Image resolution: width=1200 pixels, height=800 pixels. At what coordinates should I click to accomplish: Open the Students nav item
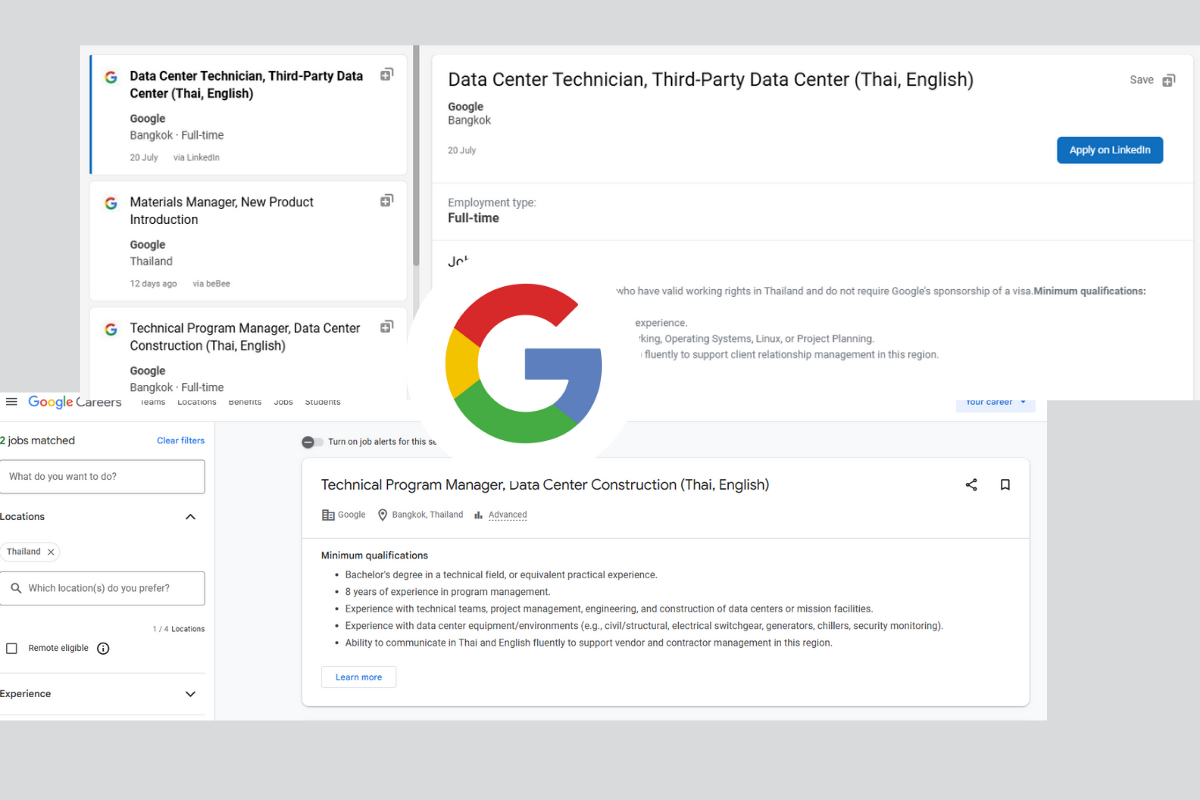coord(323,402)
